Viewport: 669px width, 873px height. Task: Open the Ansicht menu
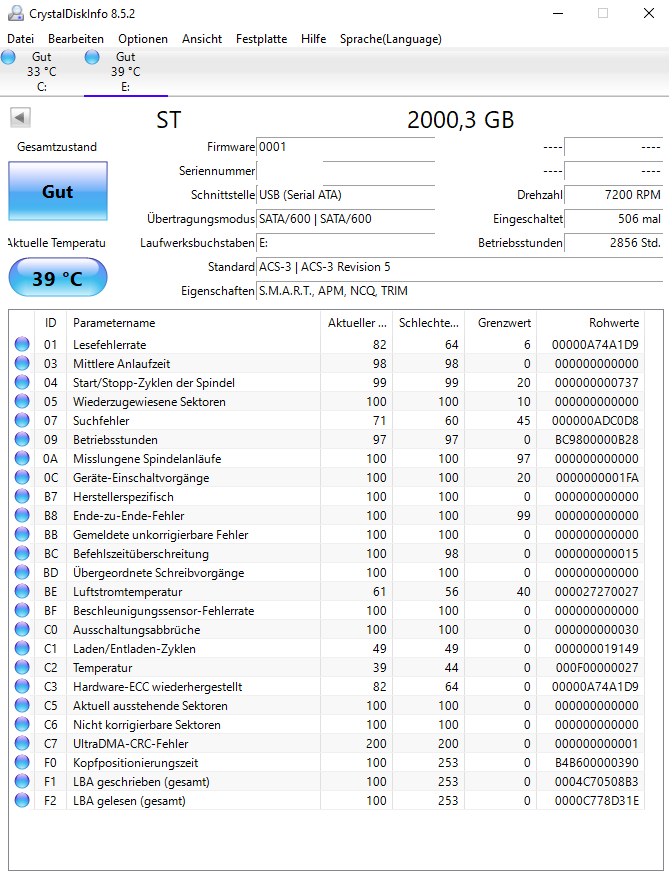[x=201, y=39]
